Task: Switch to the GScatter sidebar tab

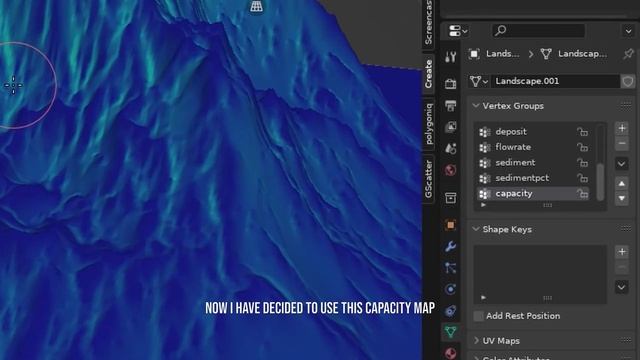Action: tap(428, 179)
